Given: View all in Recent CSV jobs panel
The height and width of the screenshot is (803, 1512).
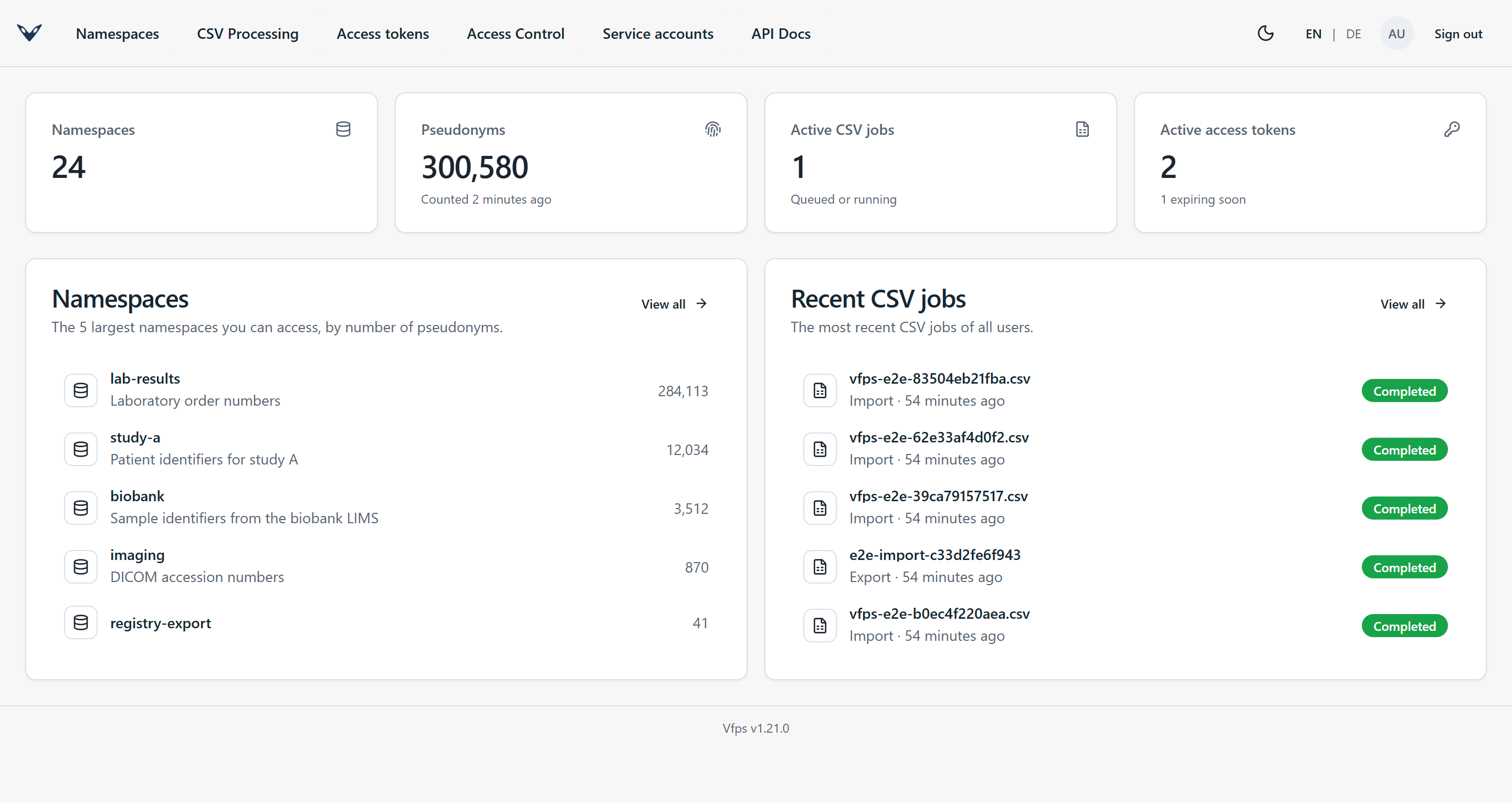Looking at the screenshot, I should point(1413,303).
